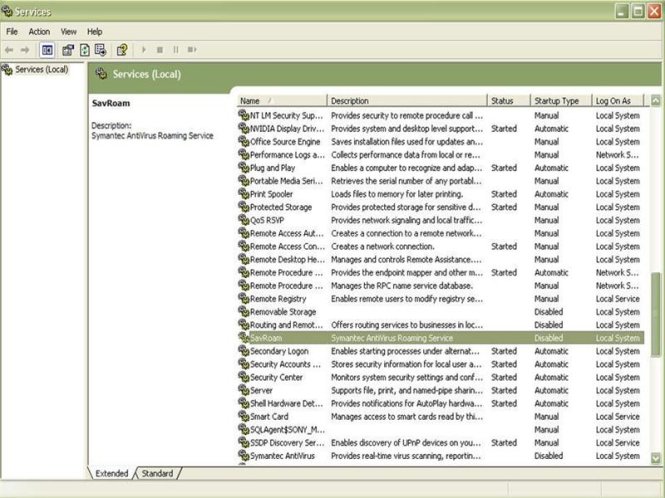
Task: Open the File menu
Action: click(x=12, y=32)
